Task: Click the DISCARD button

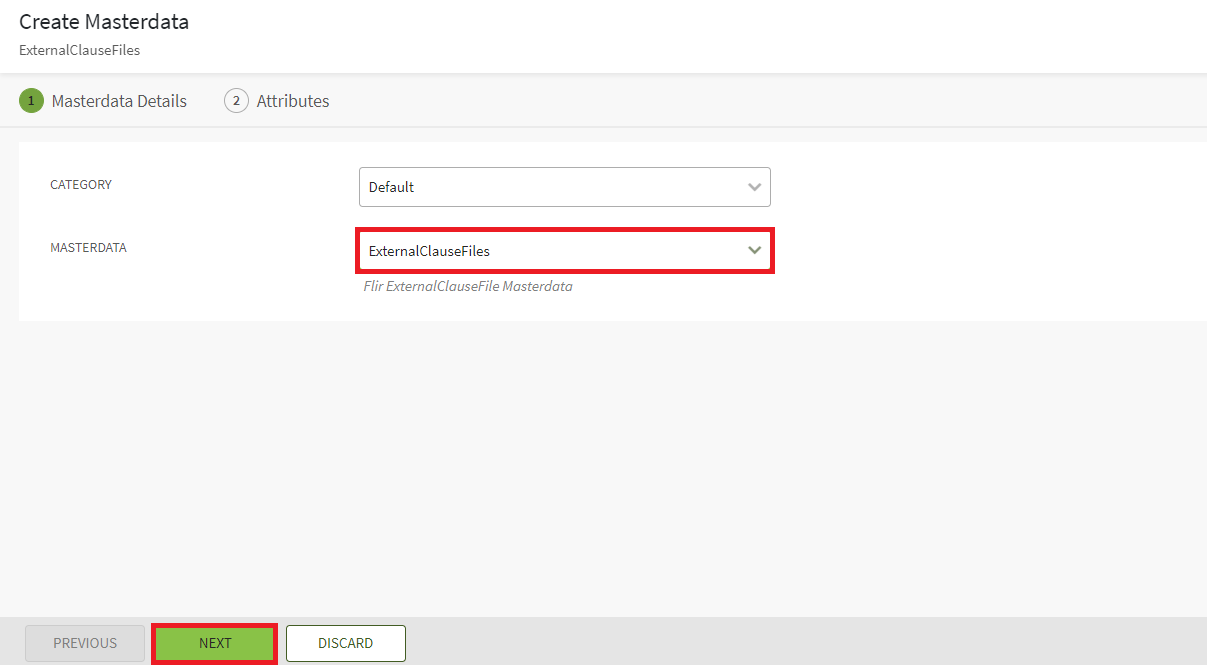Action: point(345,643)
